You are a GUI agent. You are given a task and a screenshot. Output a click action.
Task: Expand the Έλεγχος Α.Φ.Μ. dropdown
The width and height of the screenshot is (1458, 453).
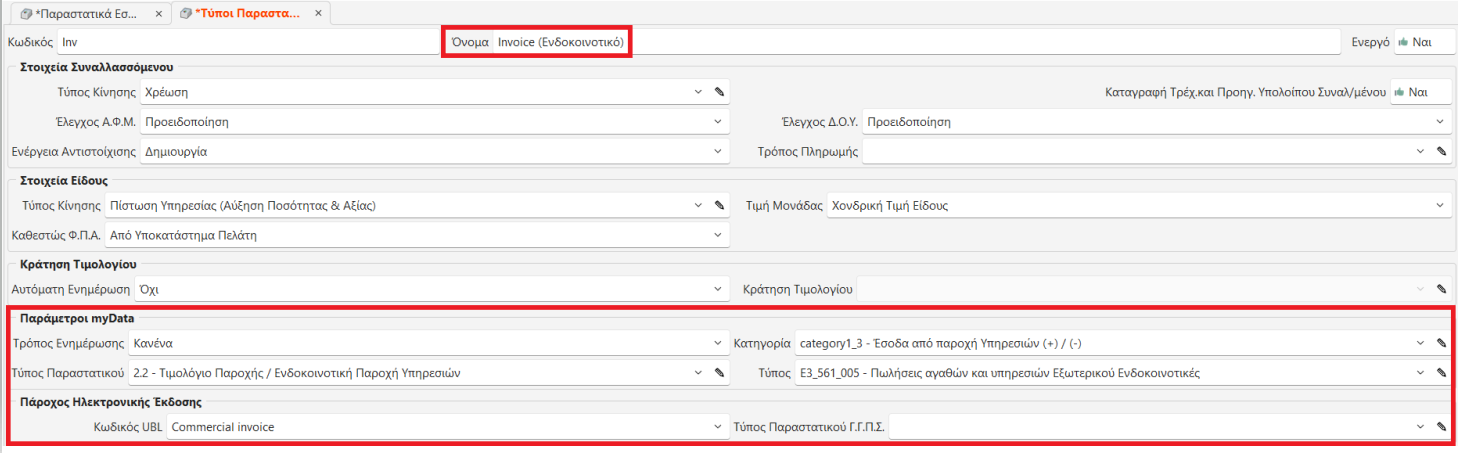point(718,122)
